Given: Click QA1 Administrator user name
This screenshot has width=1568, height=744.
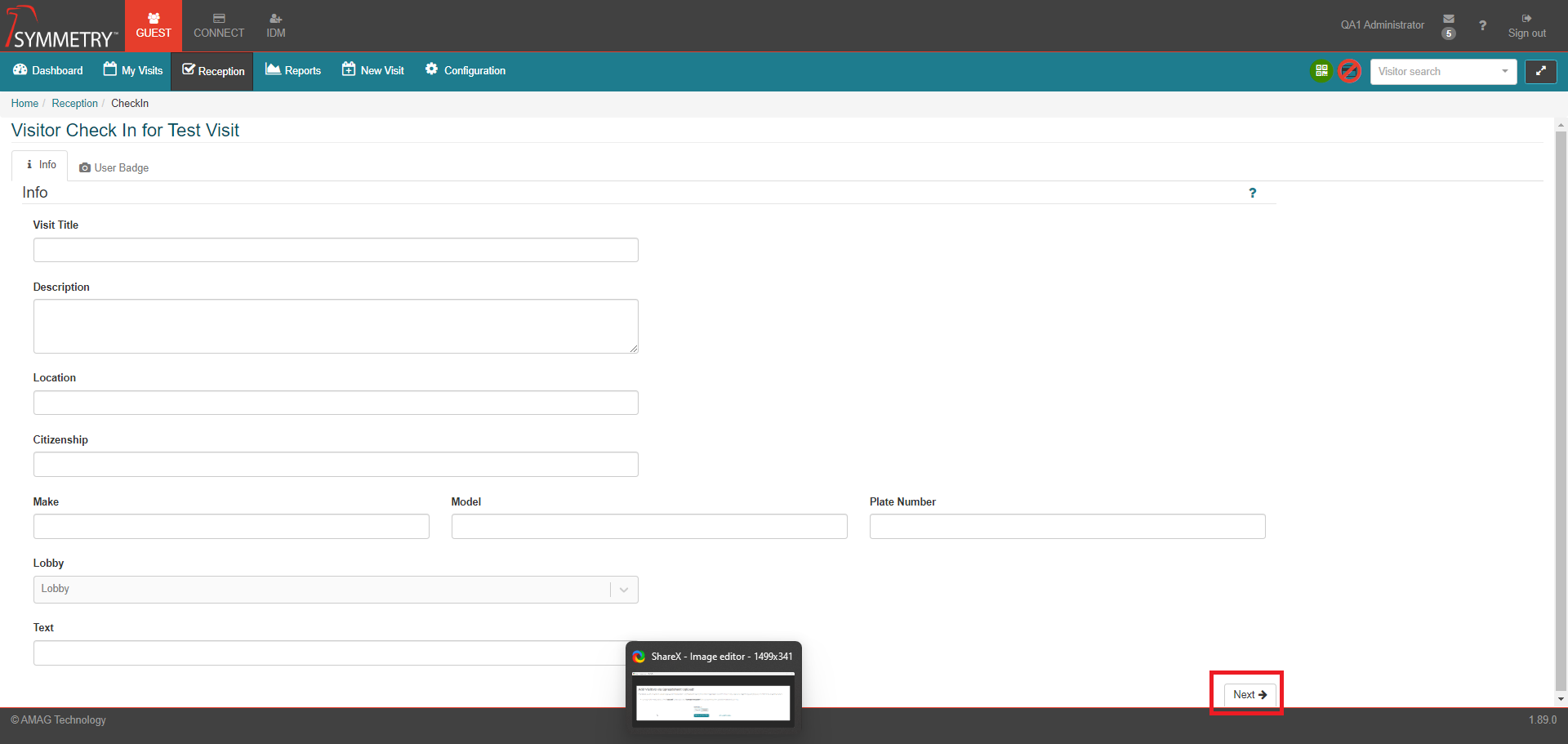Looking at the screenshot, I should (x=1382, y=25).
